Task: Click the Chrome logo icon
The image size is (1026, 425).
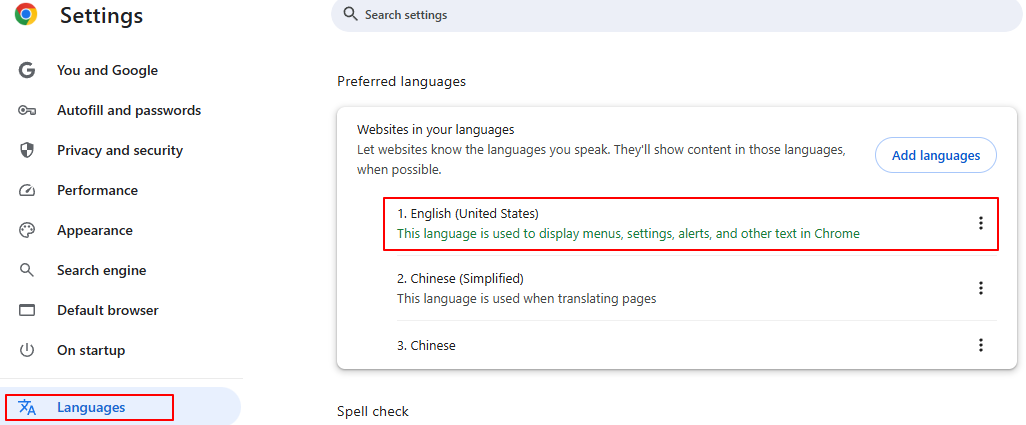Action: coord(26,14)
